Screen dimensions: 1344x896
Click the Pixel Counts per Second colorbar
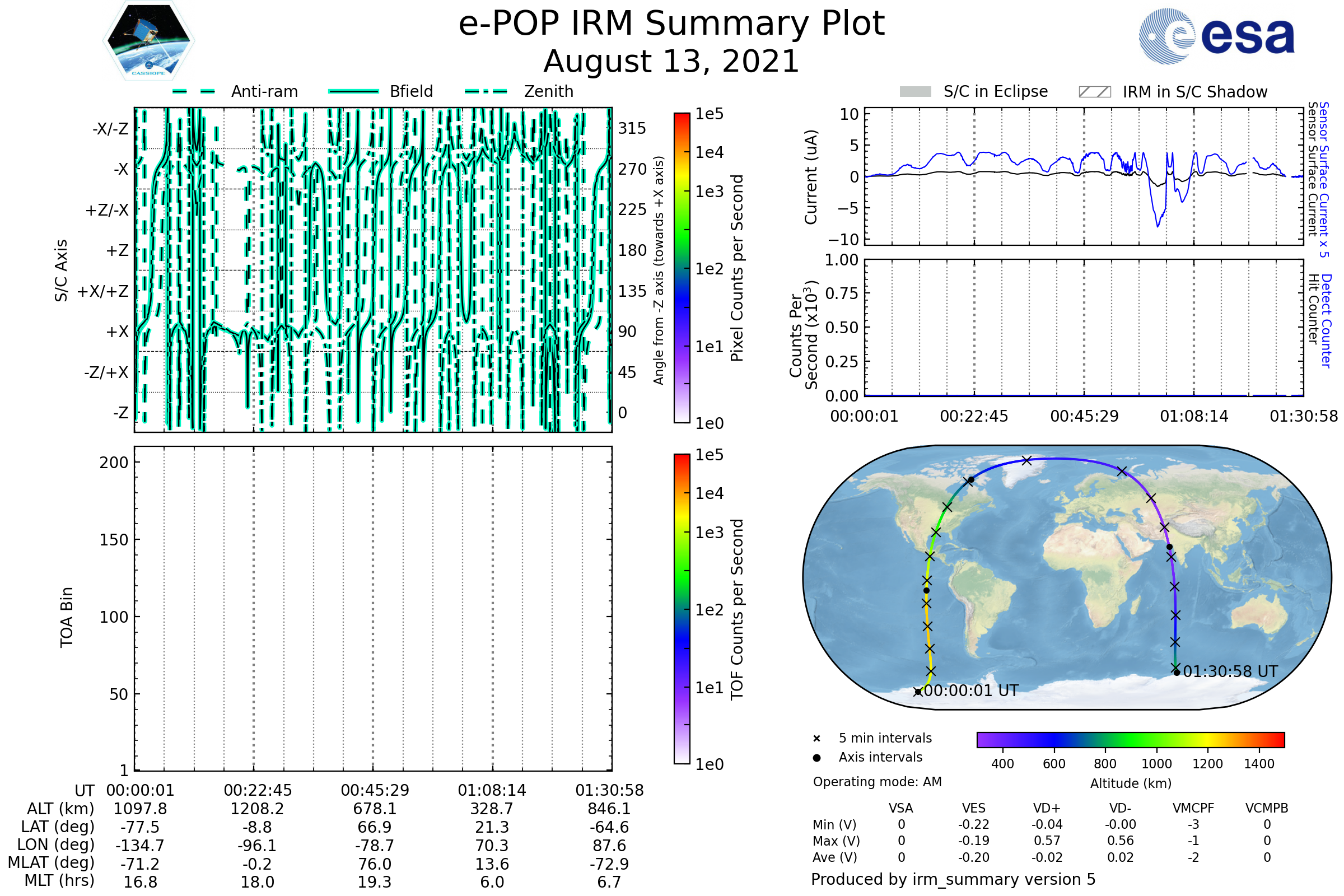[682, 268]
